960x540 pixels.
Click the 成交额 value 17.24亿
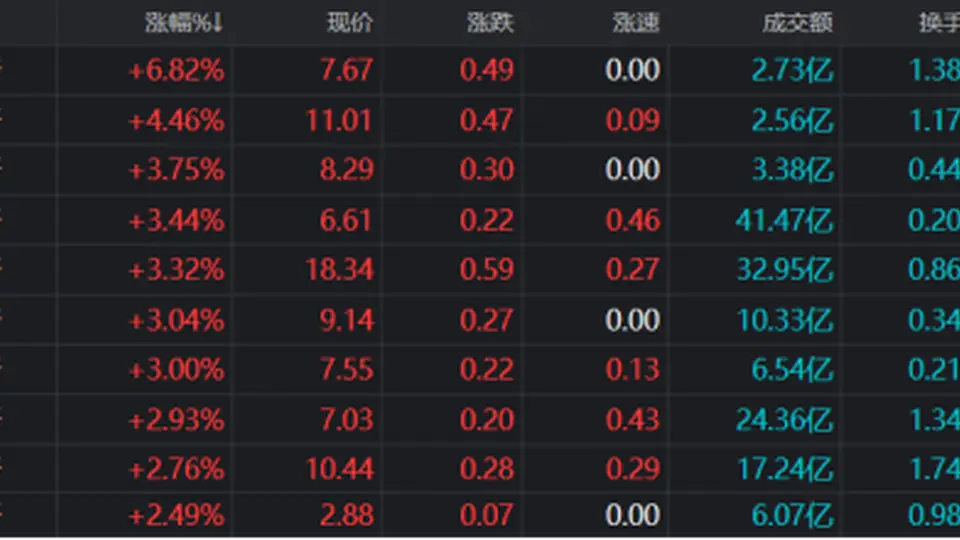click(785, 469)
